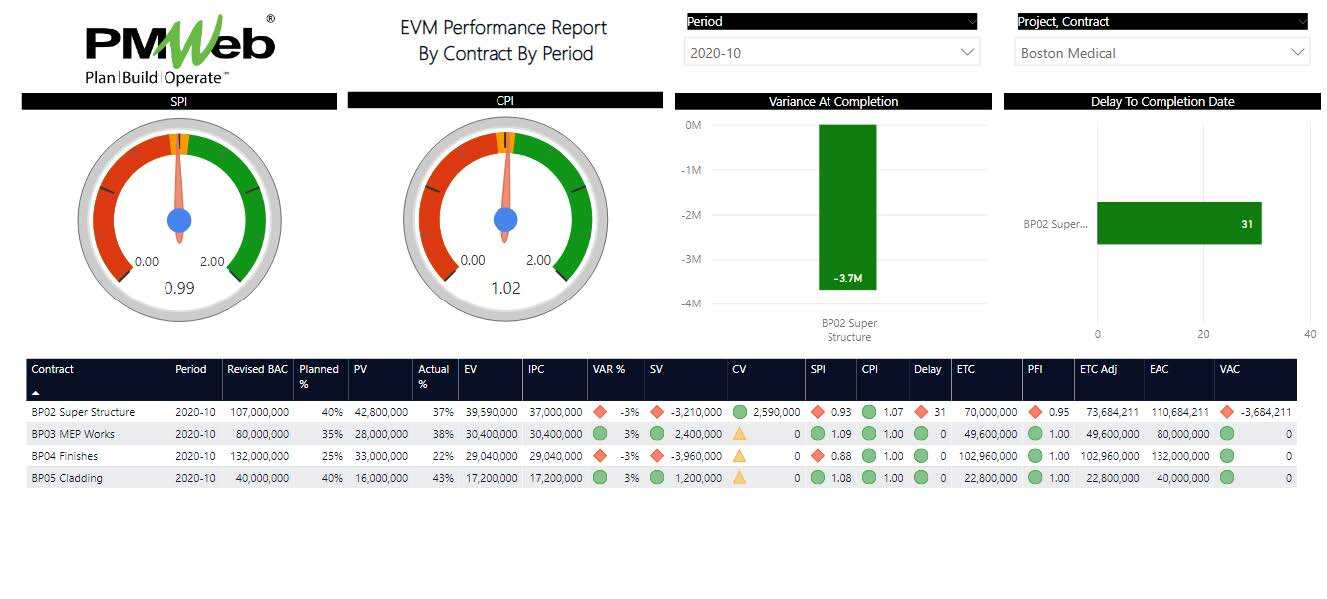
Task: Click red diamond SPI icon for BP04 Finishes
Action: [x=818, y=455]
